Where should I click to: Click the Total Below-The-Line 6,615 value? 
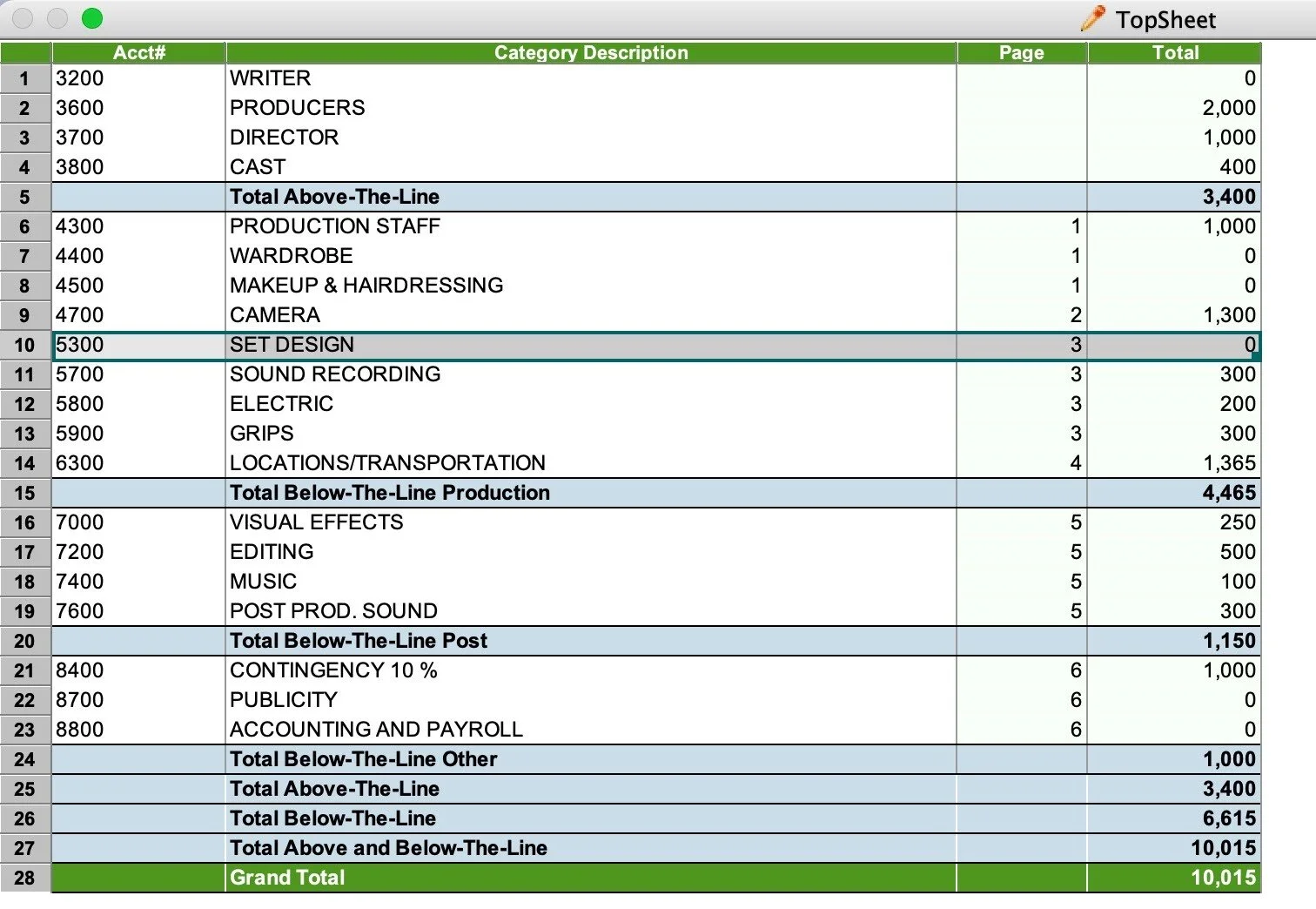coord(1174,818)
